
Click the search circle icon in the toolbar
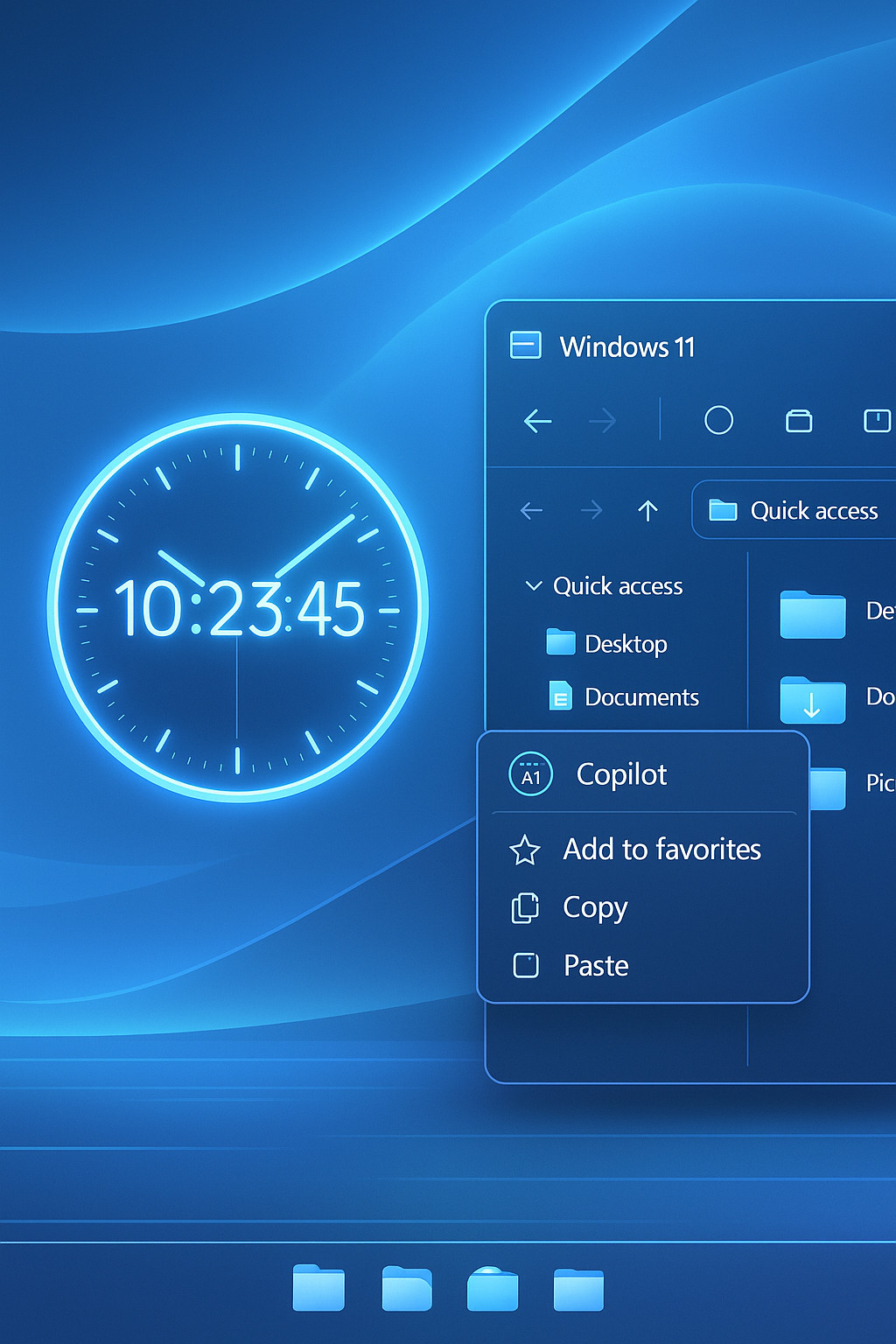click(x=719, y=421)
